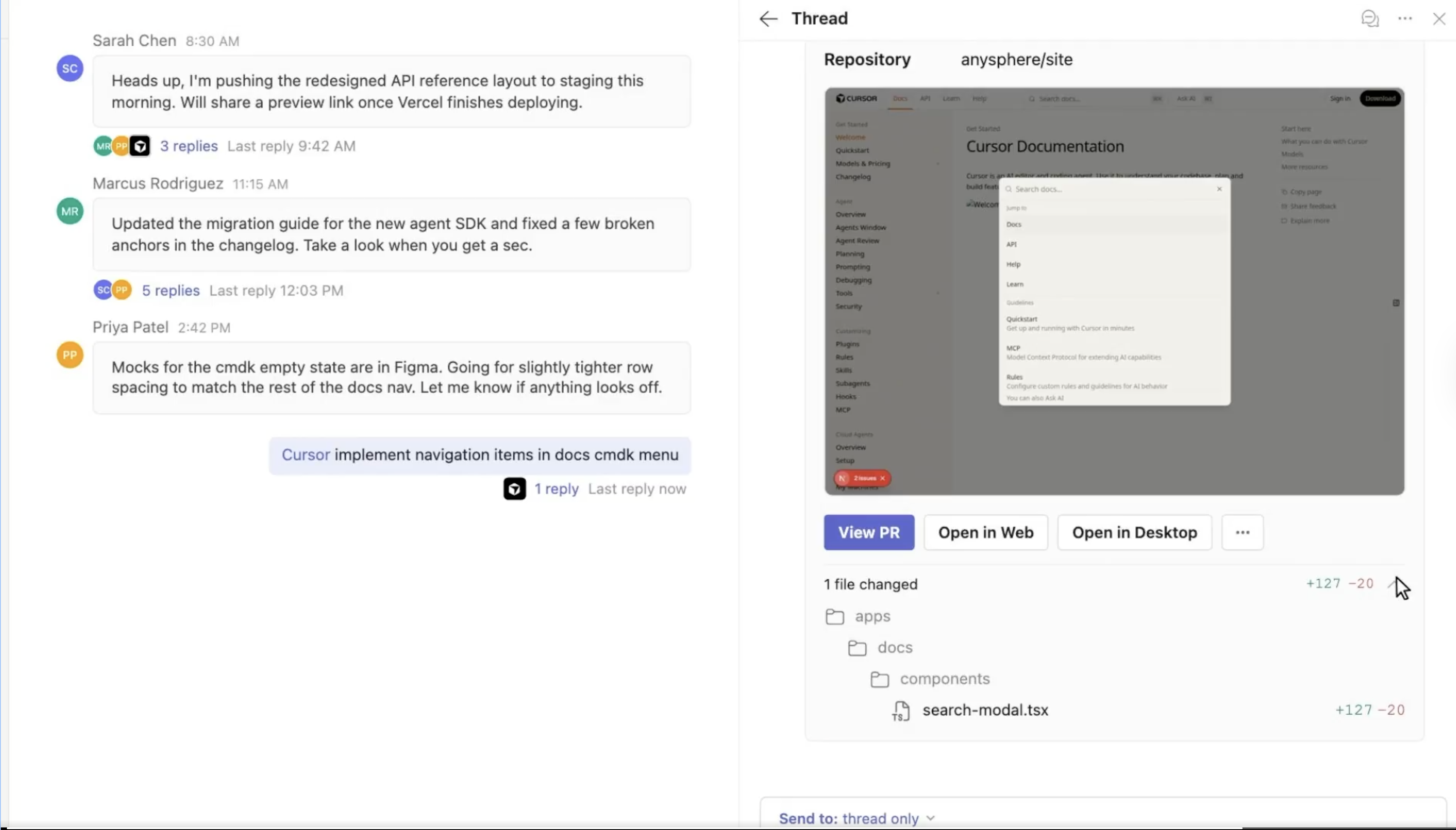Click Marcus's migration guide message
Viewport: 1456px width, 830px height.
[391, 234]
